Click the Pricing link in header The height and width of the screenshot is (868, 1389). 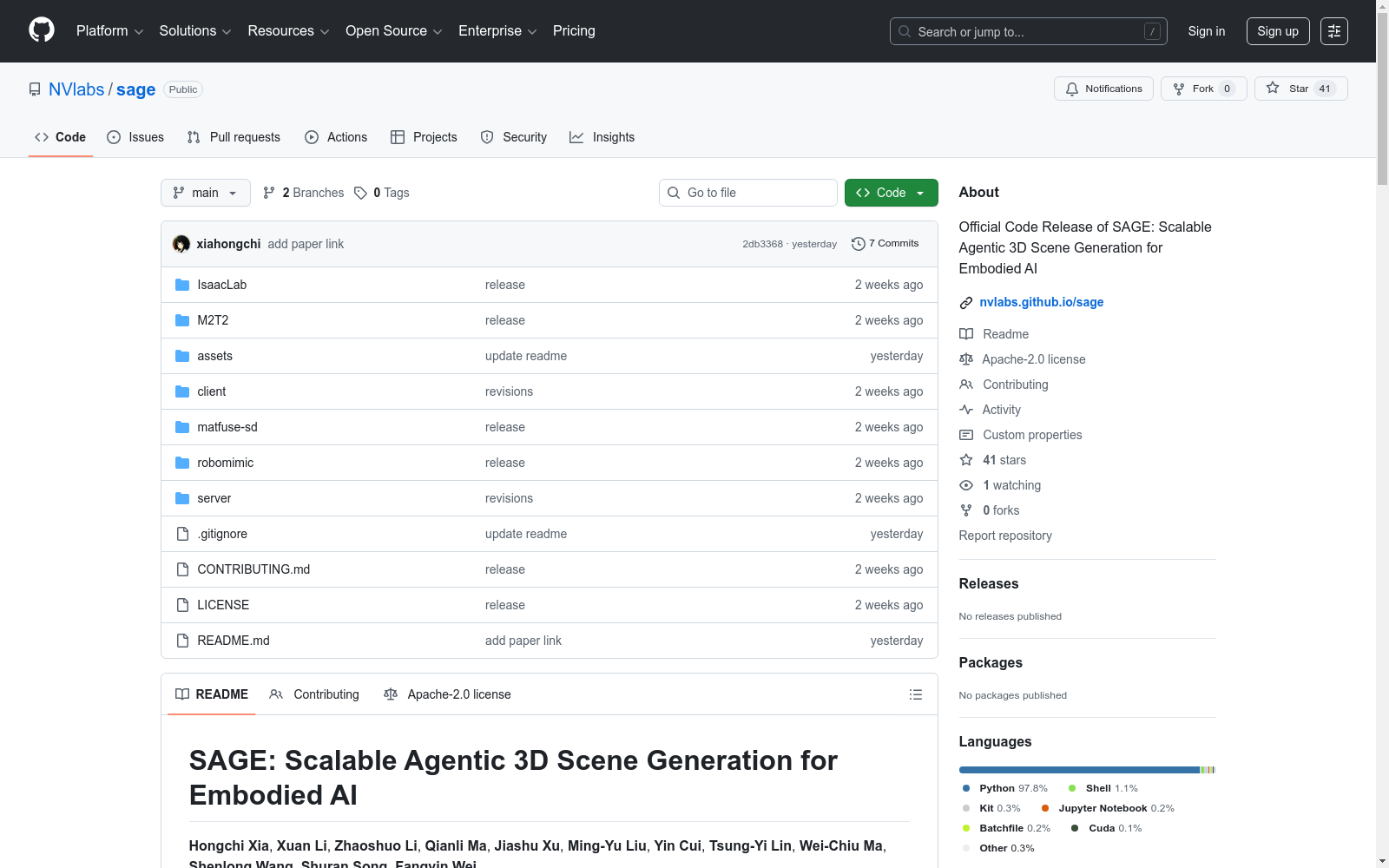pyautogui.click(x=574, y=31)
